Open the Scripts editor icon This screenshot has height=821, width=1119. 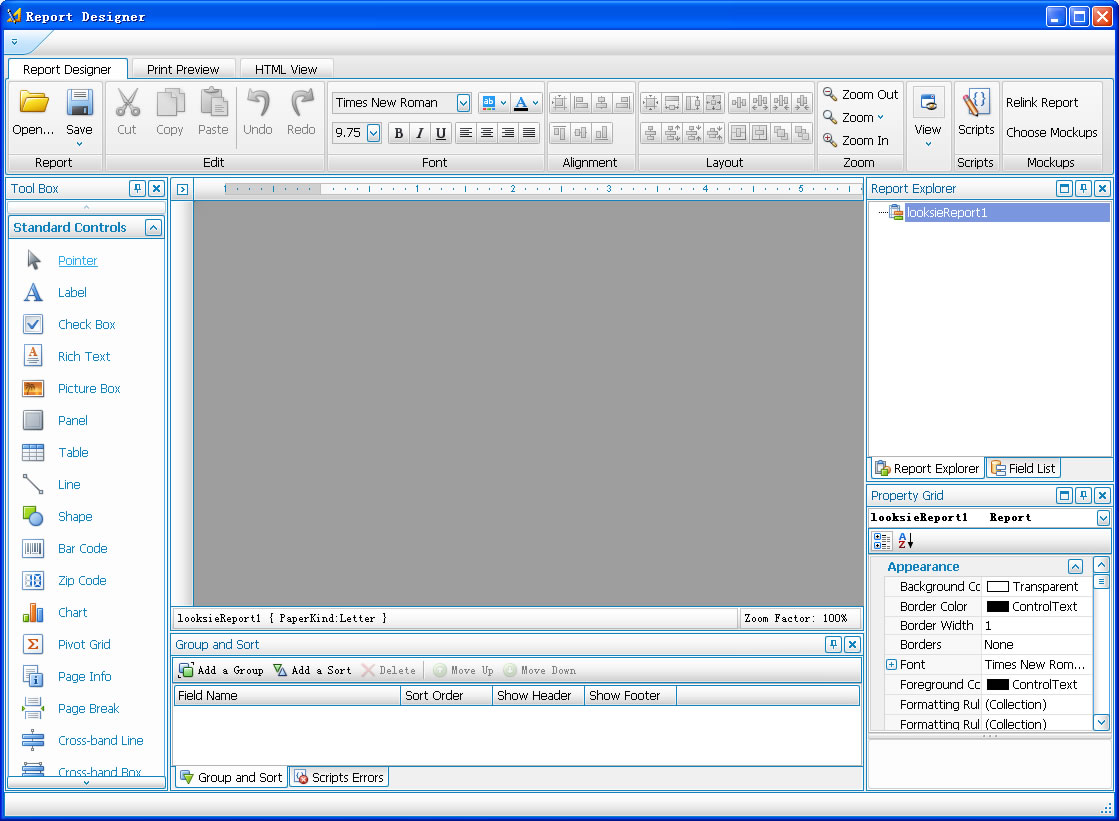(975, 103)
